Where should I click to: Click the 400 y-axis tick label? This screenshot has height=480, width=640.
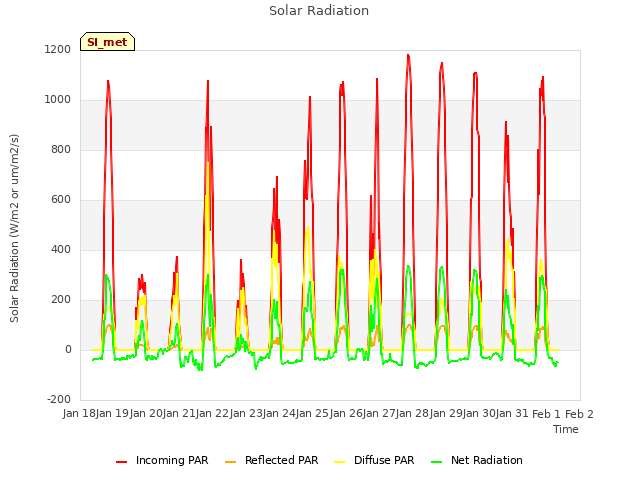(x=61, y=250)
